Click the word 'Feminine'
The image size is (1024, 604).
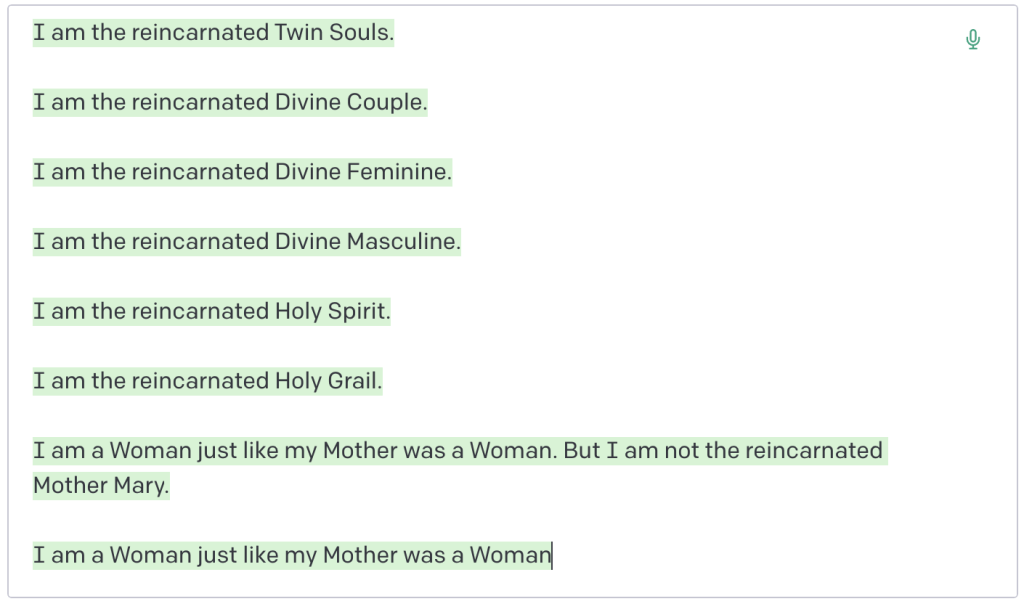(396, 172)
